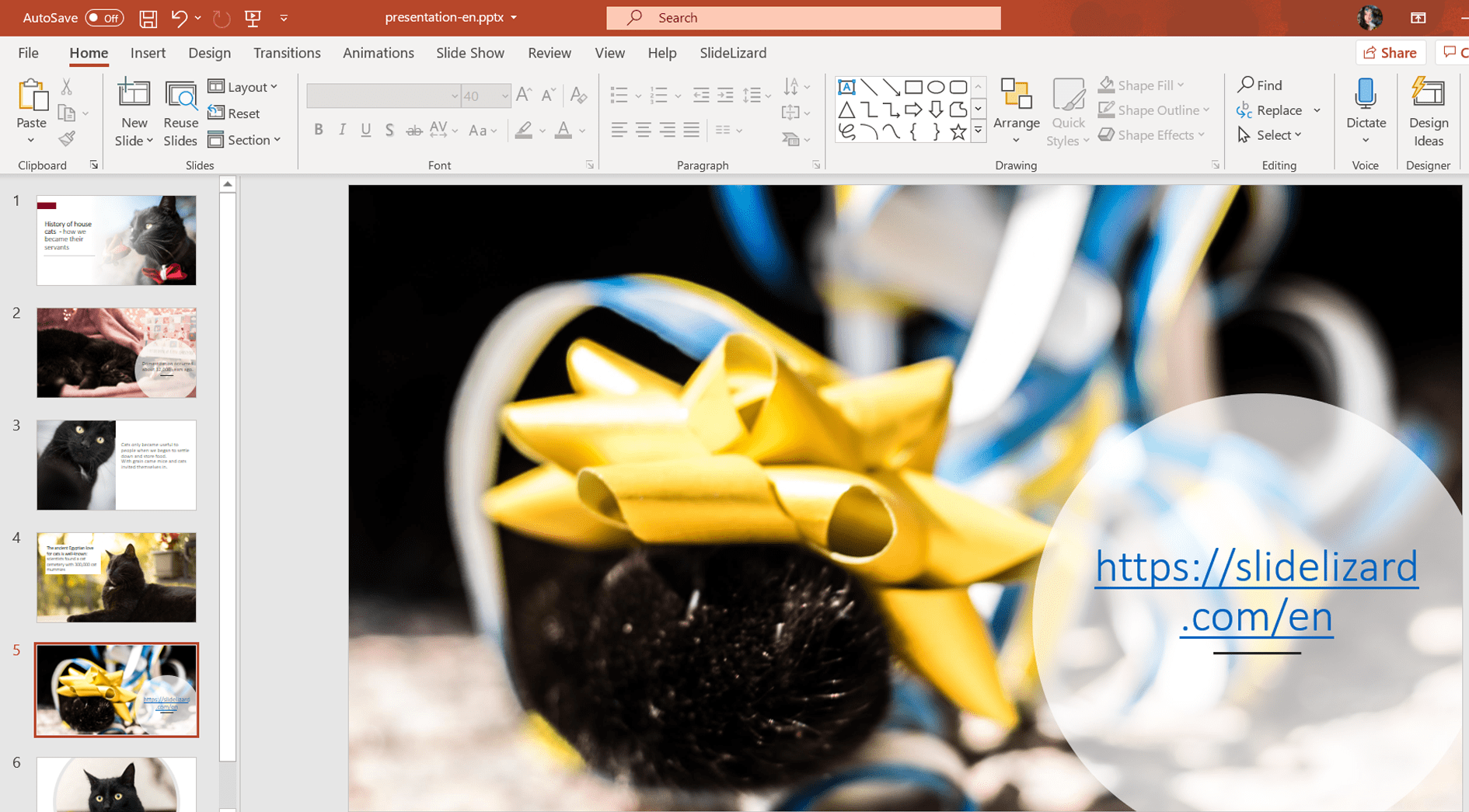The width and height of the screenshot is (1469, 812).
Task: Click the Copy icon in Clipboard group
Action: click(x=67, y=113)
